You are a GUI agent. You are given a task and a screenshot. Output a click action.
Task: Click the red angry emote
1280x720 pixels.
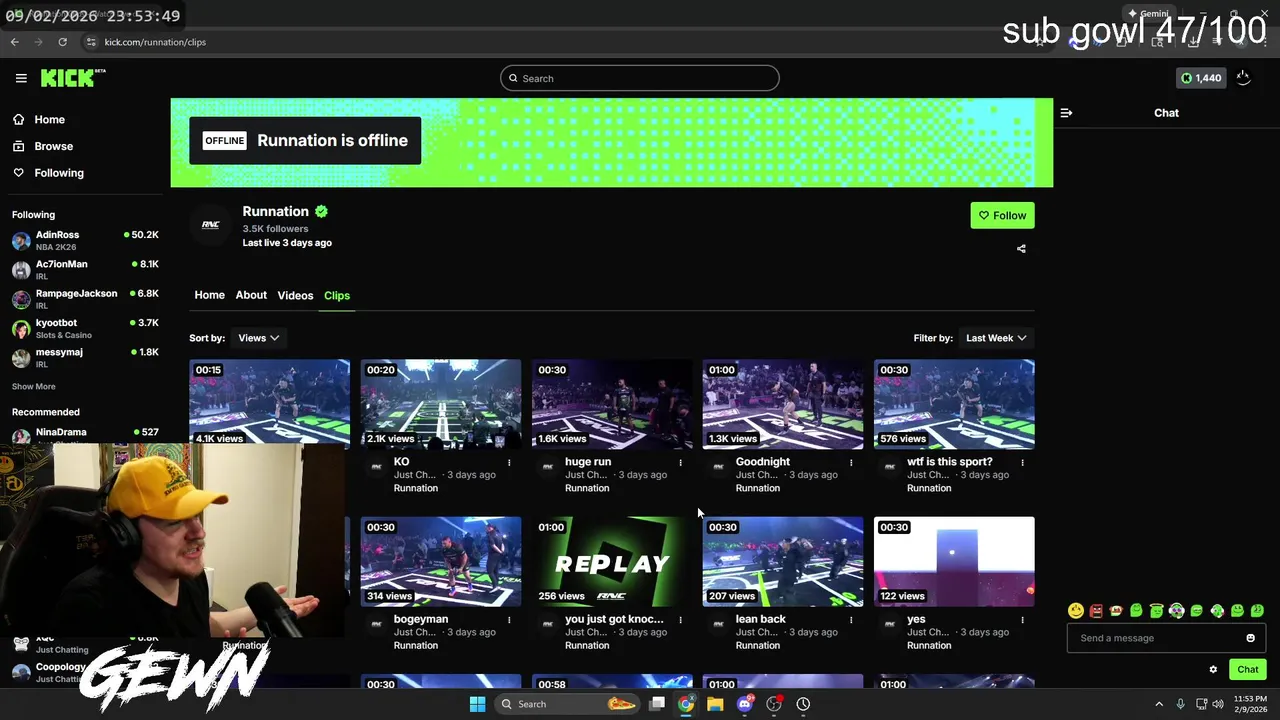tap(1096, 610)
